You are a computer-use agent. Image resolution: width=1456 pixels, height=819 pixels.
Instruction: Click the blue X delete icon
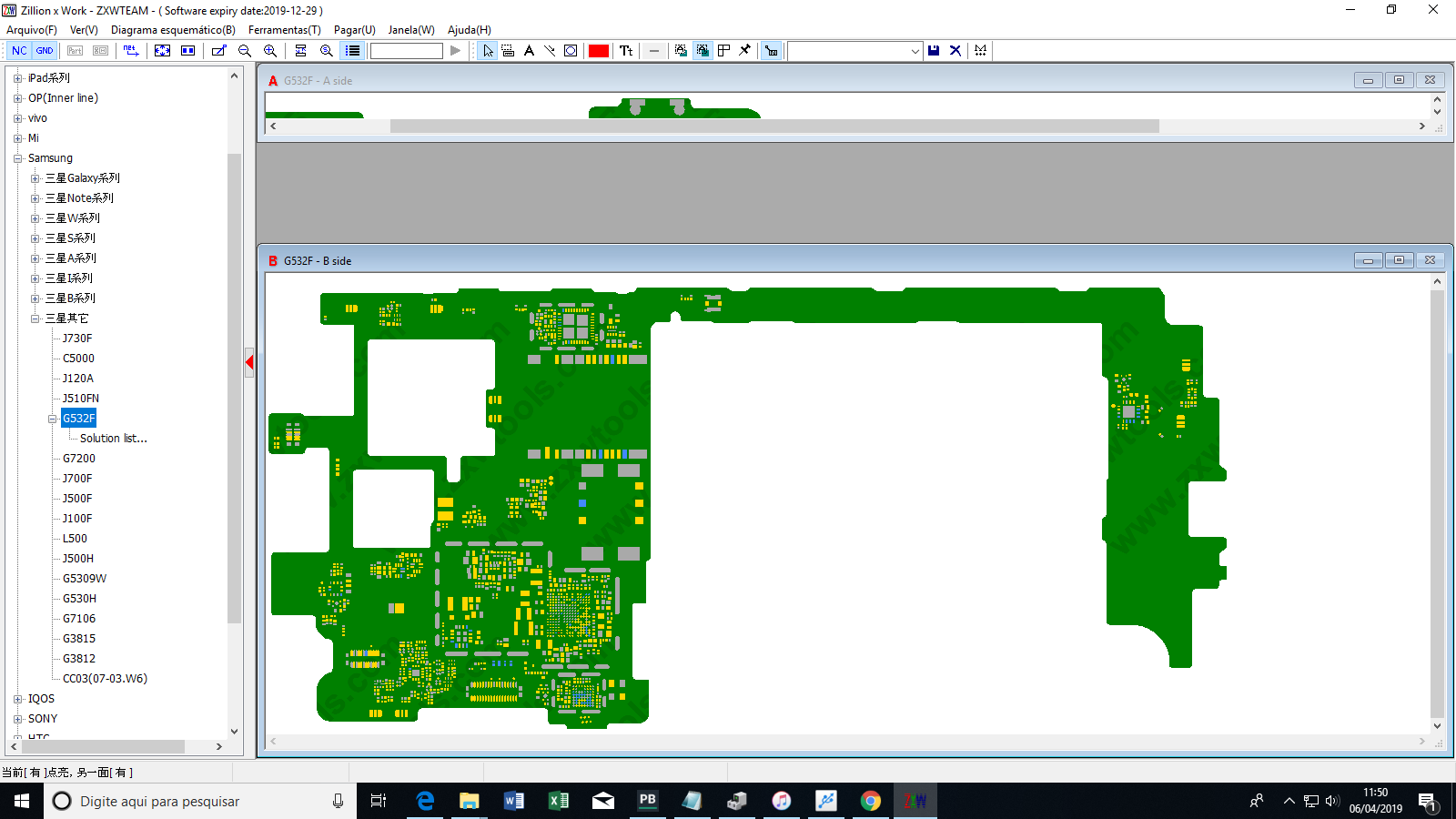click(x=955, y=51)
